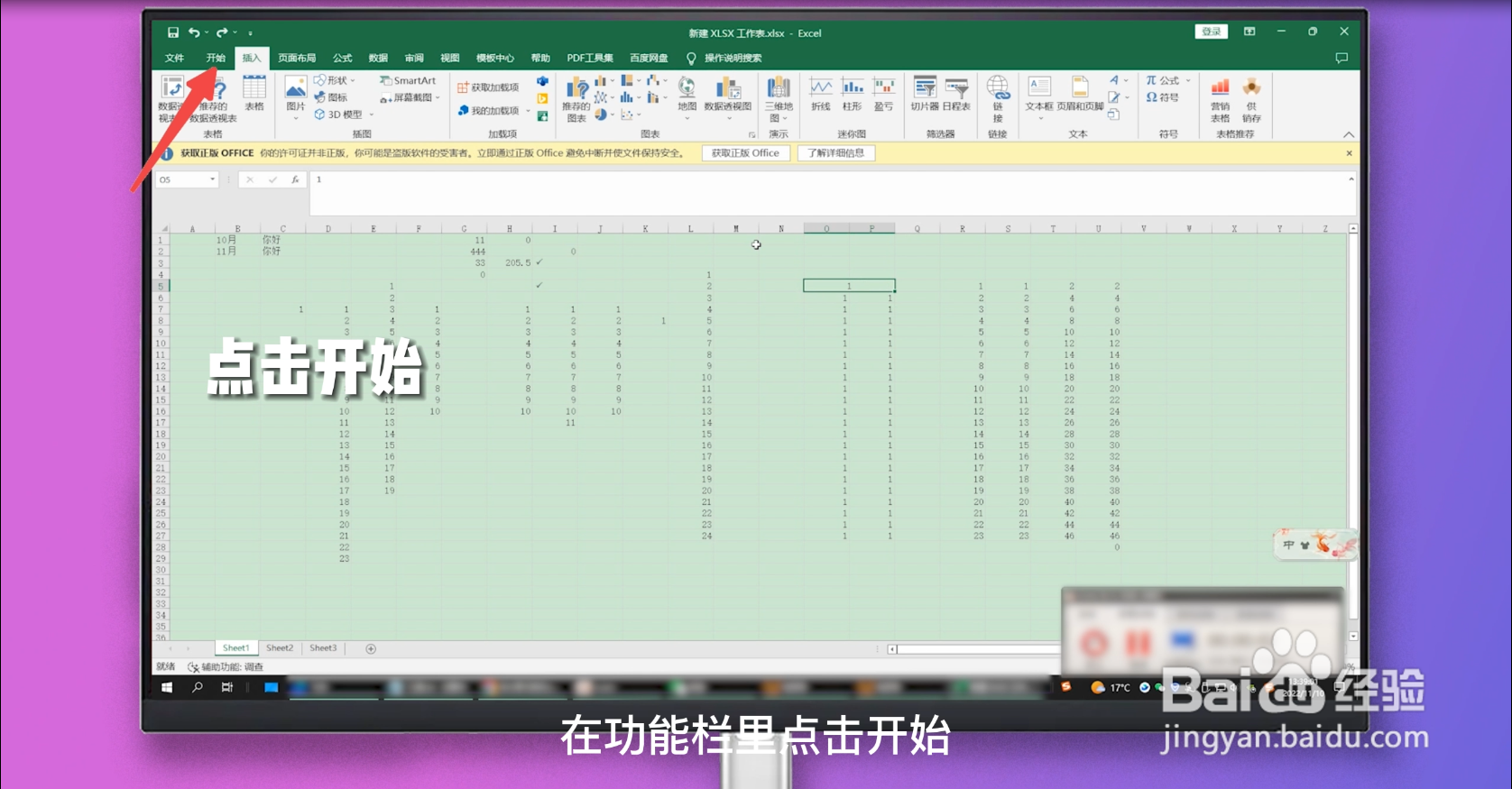Switch to the 开始 (Home) tab
This screenshot has width=1512, height=789.
[216, 58]
